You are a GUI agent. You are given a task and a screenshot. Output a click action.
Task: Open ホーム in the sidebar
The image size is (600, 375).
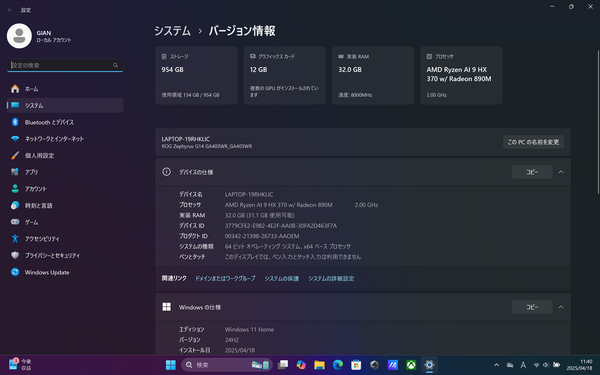coord(65,89)
